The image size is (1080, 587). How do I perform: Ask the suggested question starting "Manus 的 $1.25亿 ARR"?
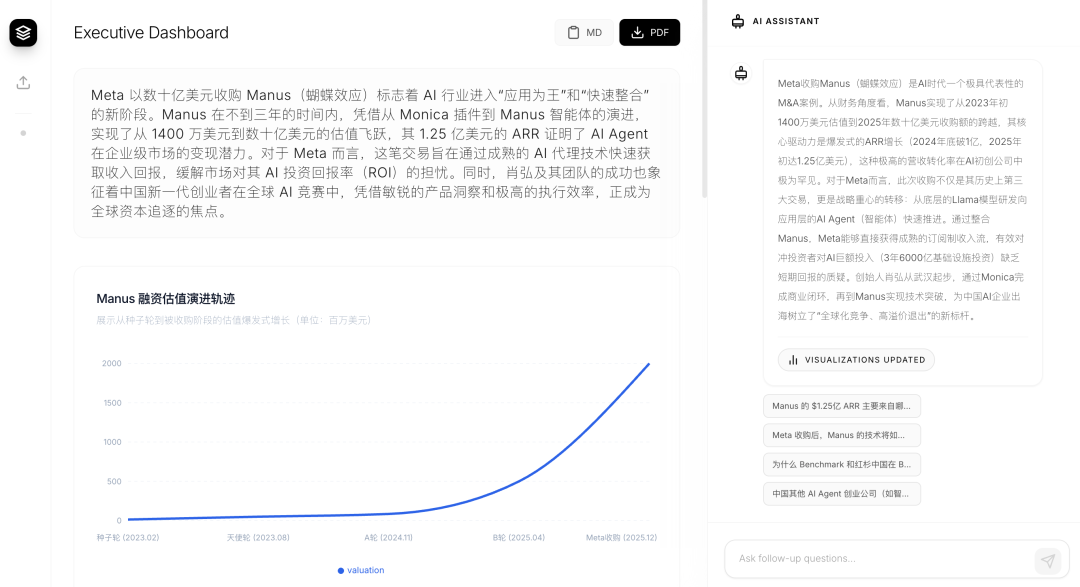[x=842, y=406]
